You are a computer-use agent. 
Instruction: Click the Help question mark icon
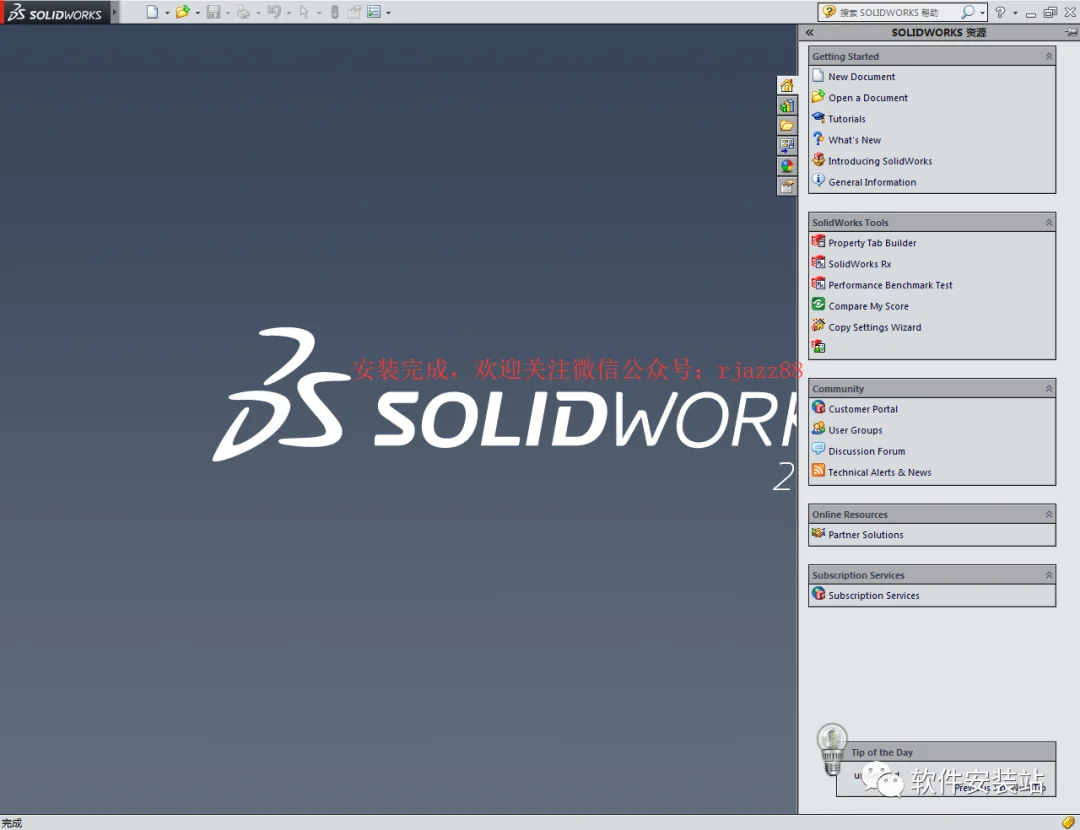(x=1000, y=12)
